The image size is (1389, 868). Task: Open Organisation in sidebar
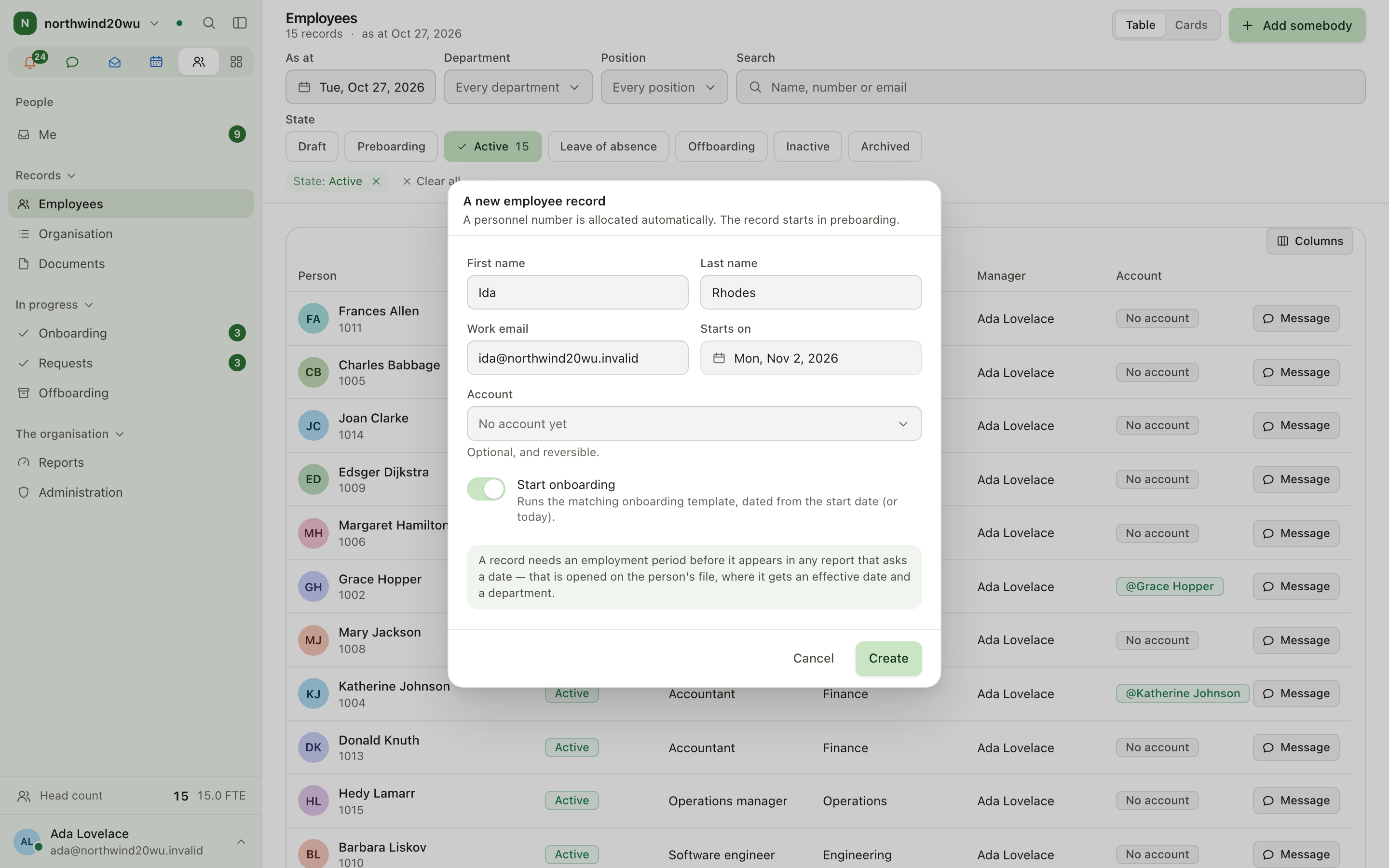130,234
